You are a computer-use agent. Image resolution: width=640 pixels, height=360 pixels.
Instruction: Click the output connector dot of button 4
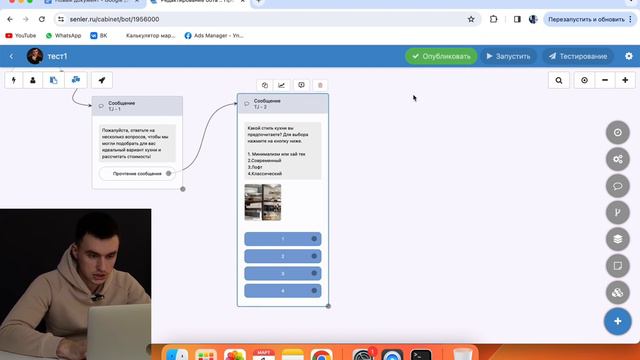click(314, 291)
